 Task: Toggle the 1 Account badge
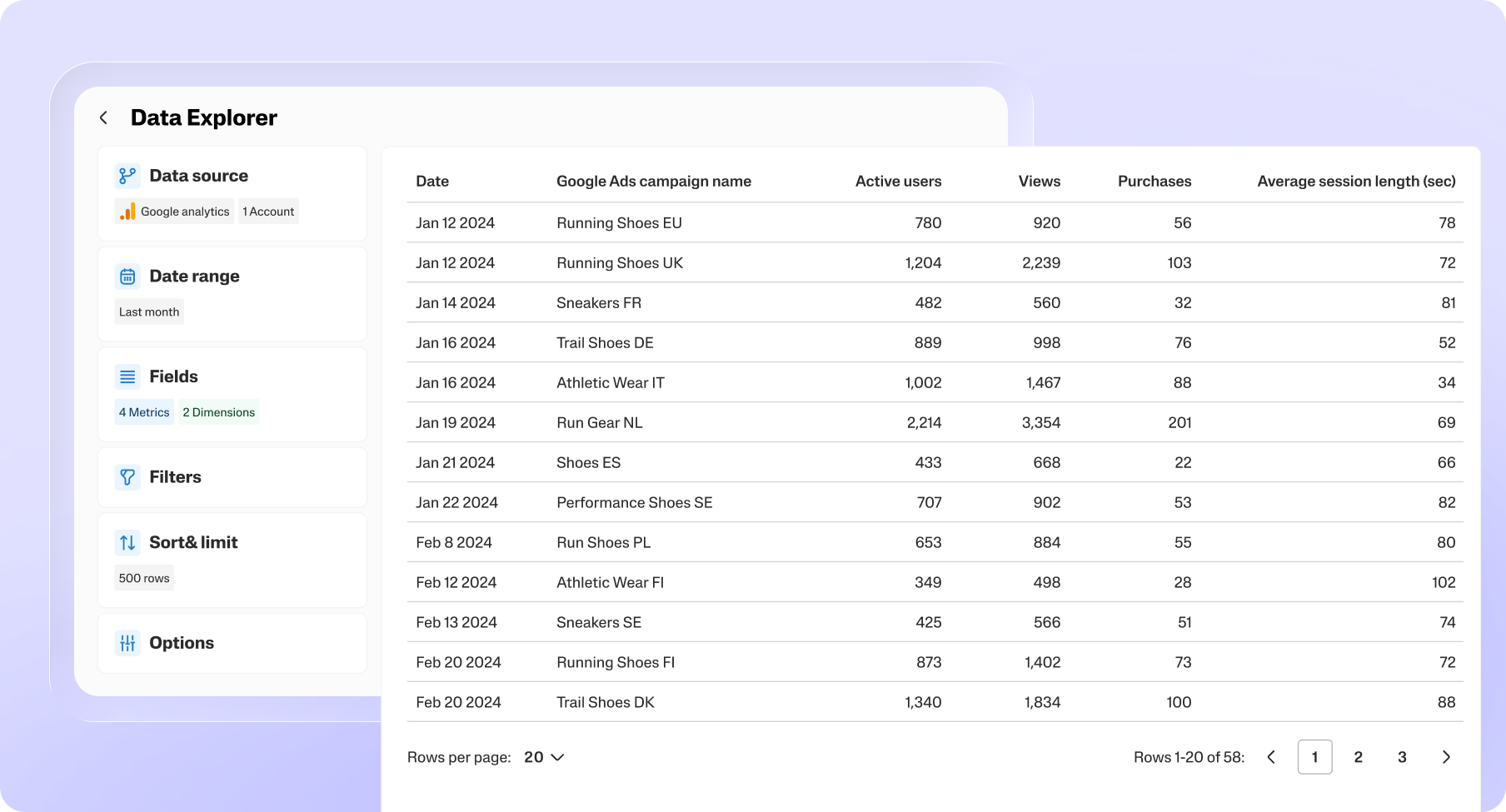268,211
